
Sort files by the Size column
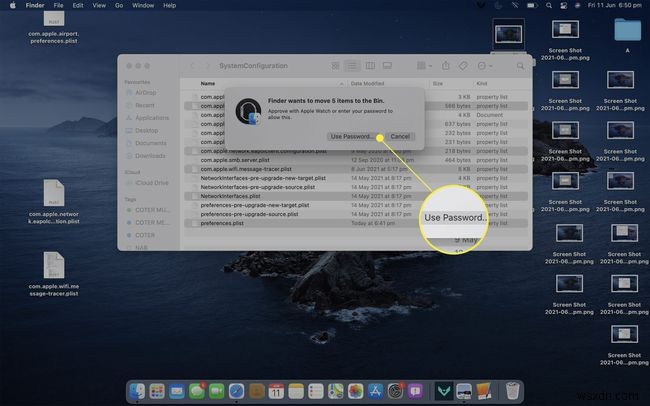tap(438, 83)
